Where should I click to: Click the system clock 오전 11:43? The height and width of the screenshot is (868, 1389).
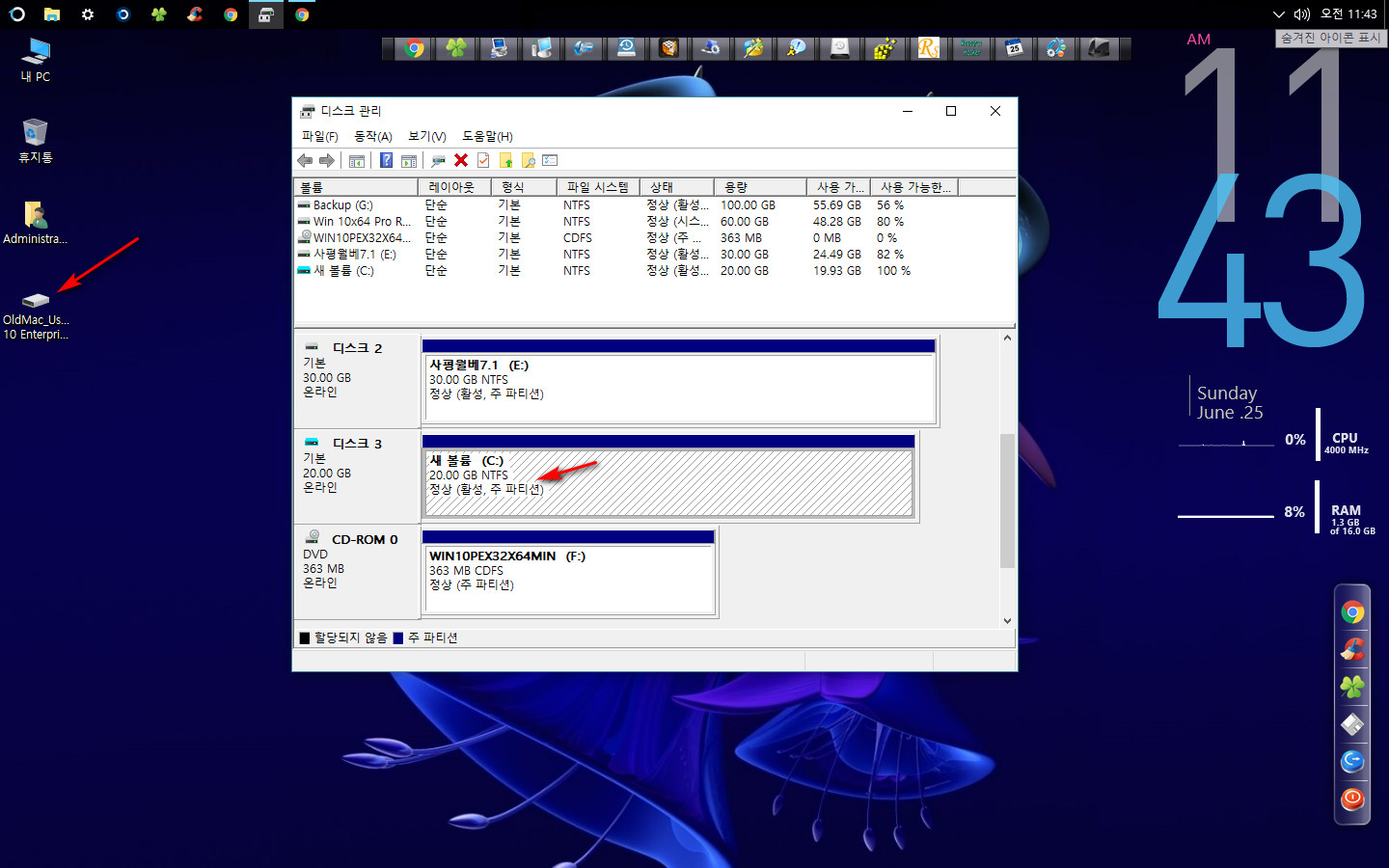tap(1348, 14)
